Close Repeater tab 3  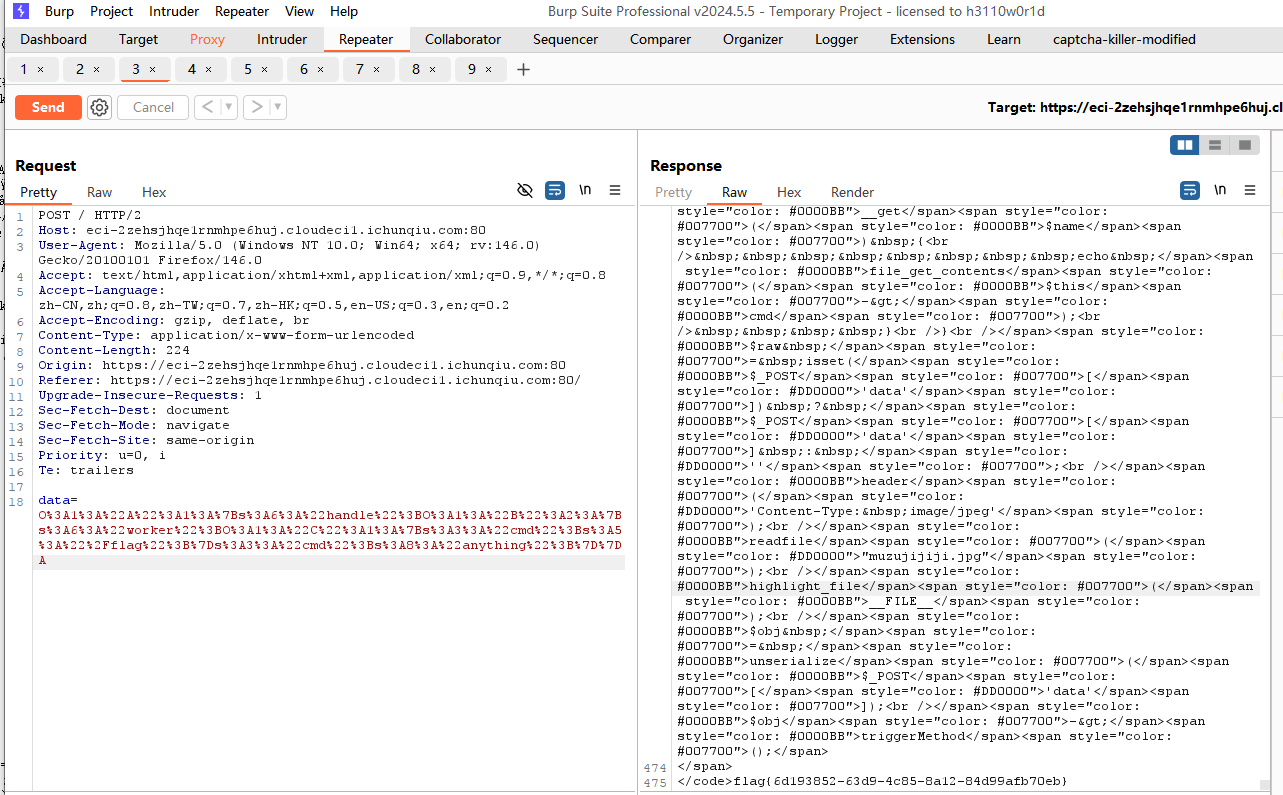(x=152, y=70)
